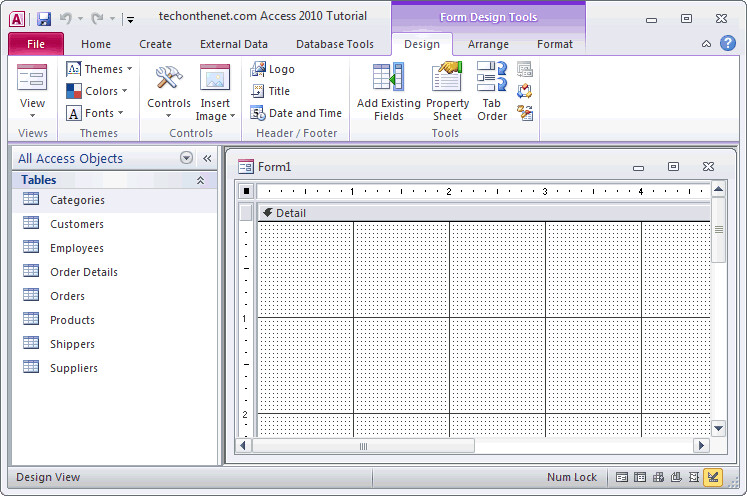Switch to PivotTable View from status bar

point(658,477)
